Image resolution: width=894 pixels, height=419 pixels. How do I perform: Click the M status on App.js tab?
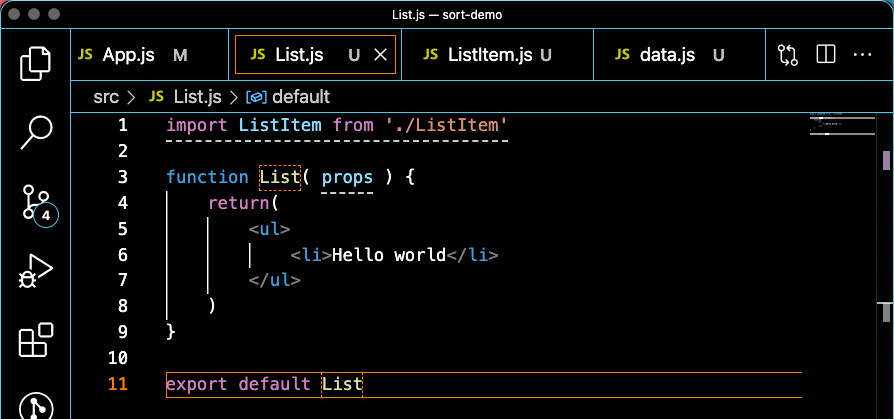click(x=180, y=55)
